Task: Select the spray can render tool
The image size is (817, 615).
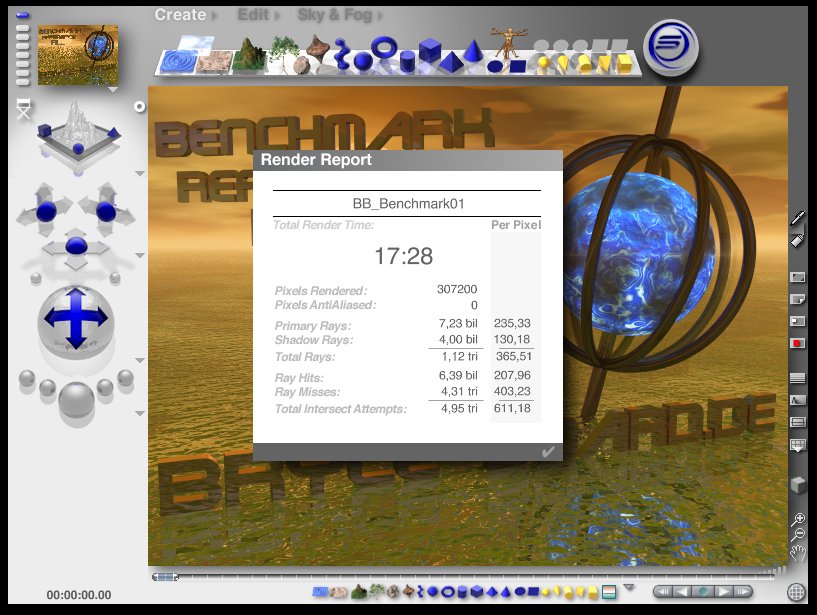Action: (797, 240)
